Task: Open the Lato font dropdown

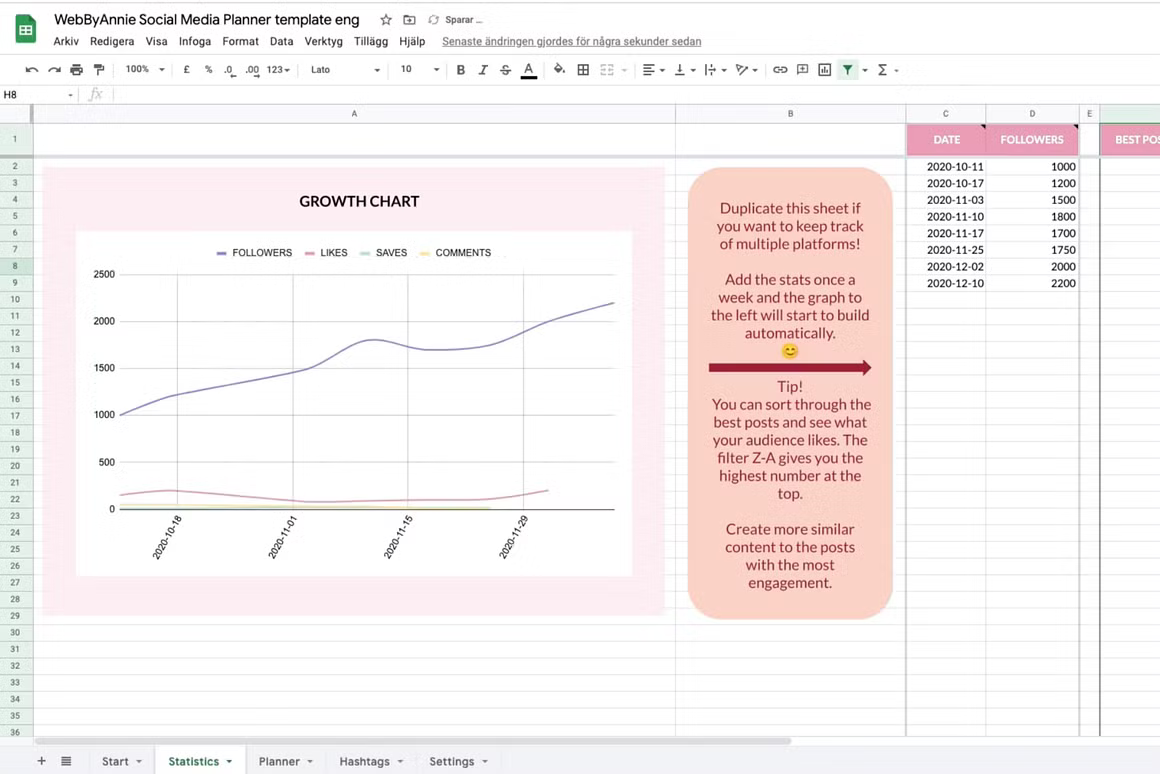Action: coord(345,70)
